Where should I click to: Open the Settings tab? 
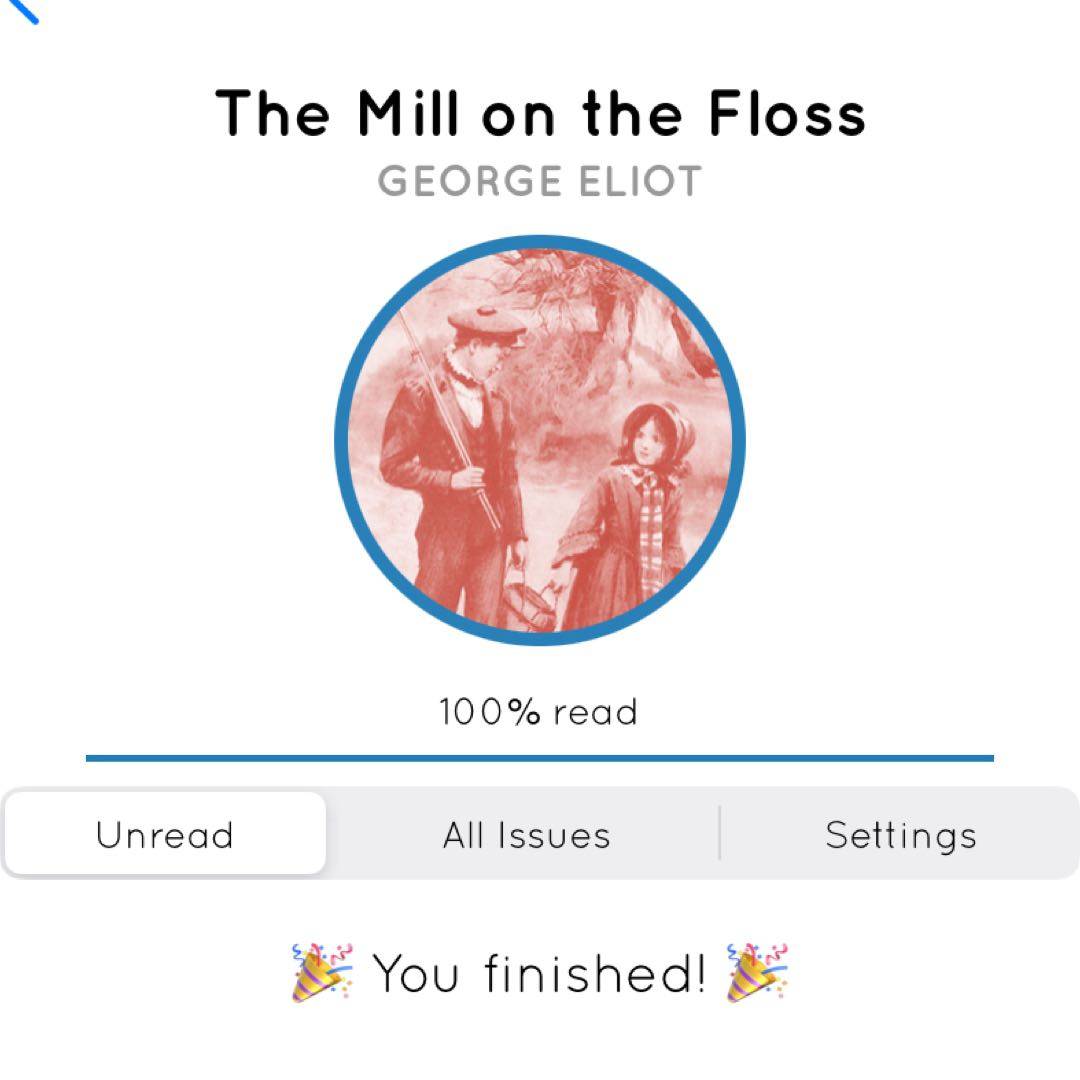pos(900,834)
